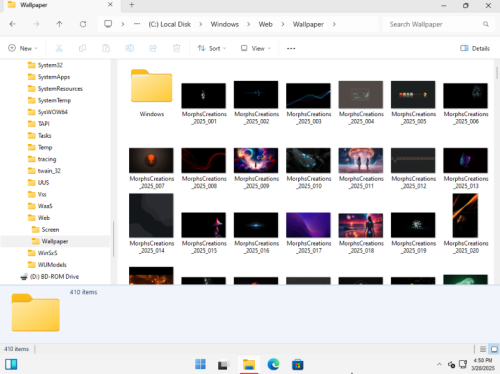Add a new tab with plus button

pos(132,5)
